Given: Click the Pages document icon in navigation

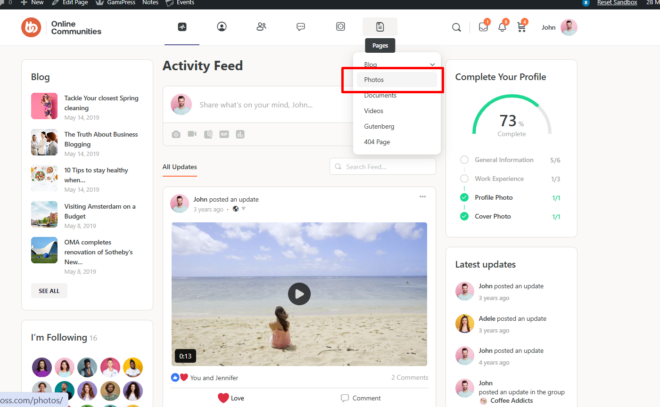Looking at the screenshot, I should (380, 27).
